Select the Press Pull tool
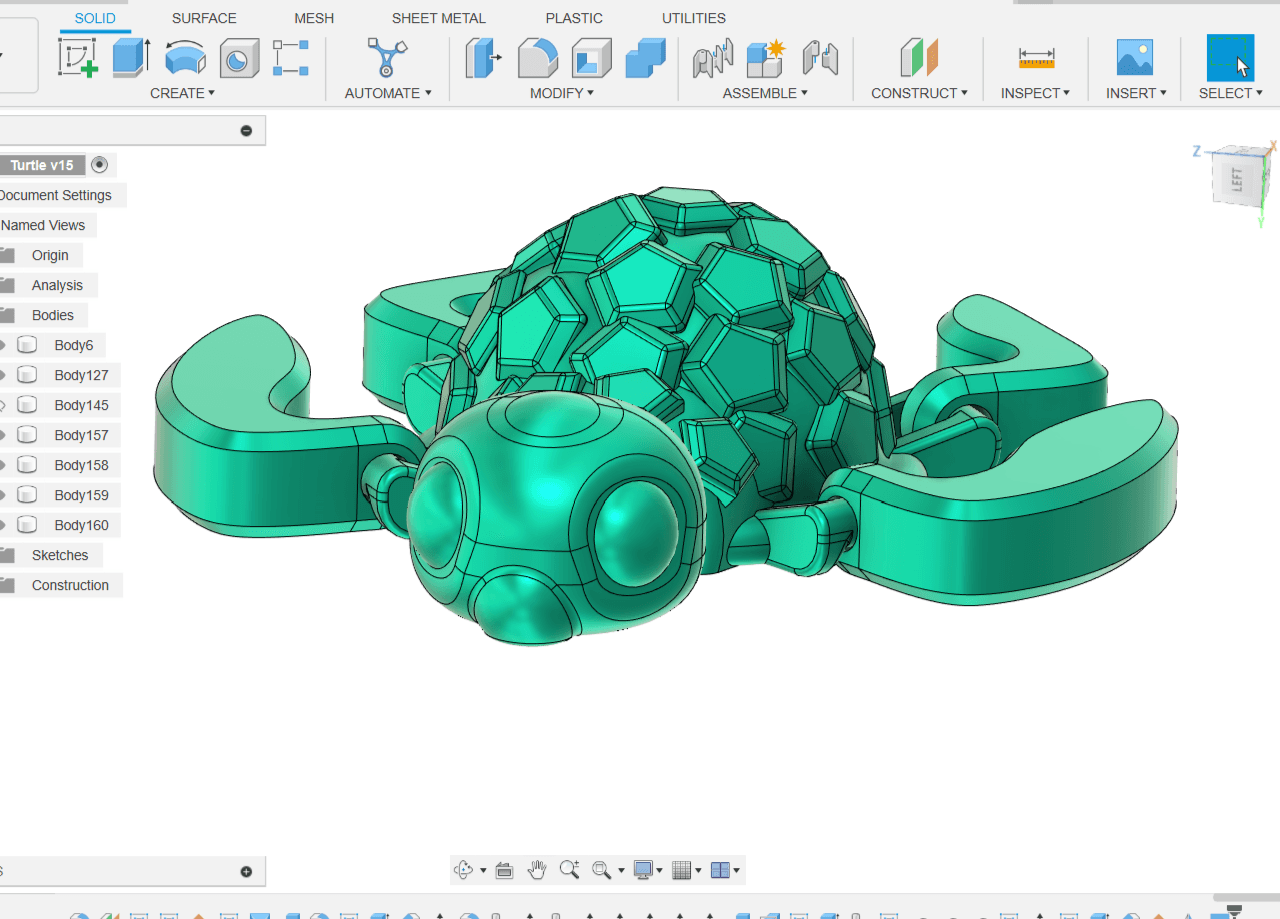1280x919 pixels. [x=484, y=58]
